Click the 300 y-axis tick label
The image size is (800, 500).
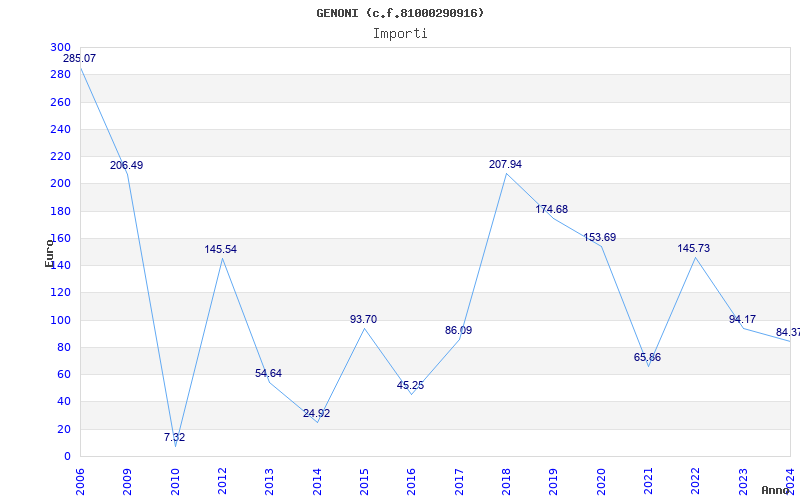[x=61, y=47]
